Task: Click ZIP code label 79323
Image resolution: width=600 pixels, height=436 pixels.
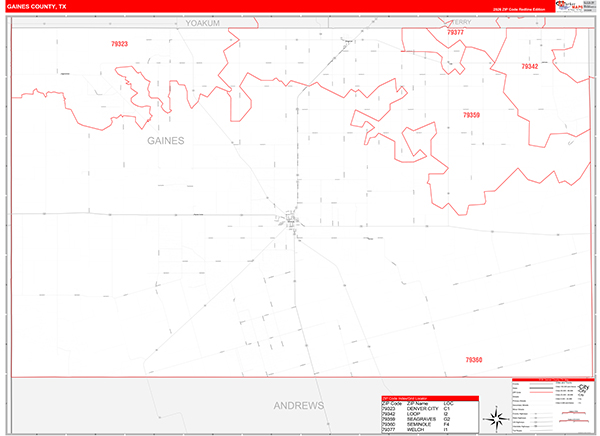Action: pyautogui.click(x=119, y=44)
